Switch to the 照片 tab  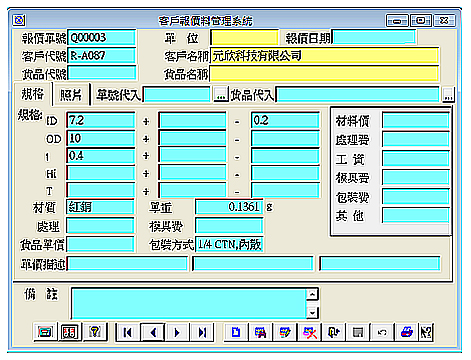click(71, 95)
